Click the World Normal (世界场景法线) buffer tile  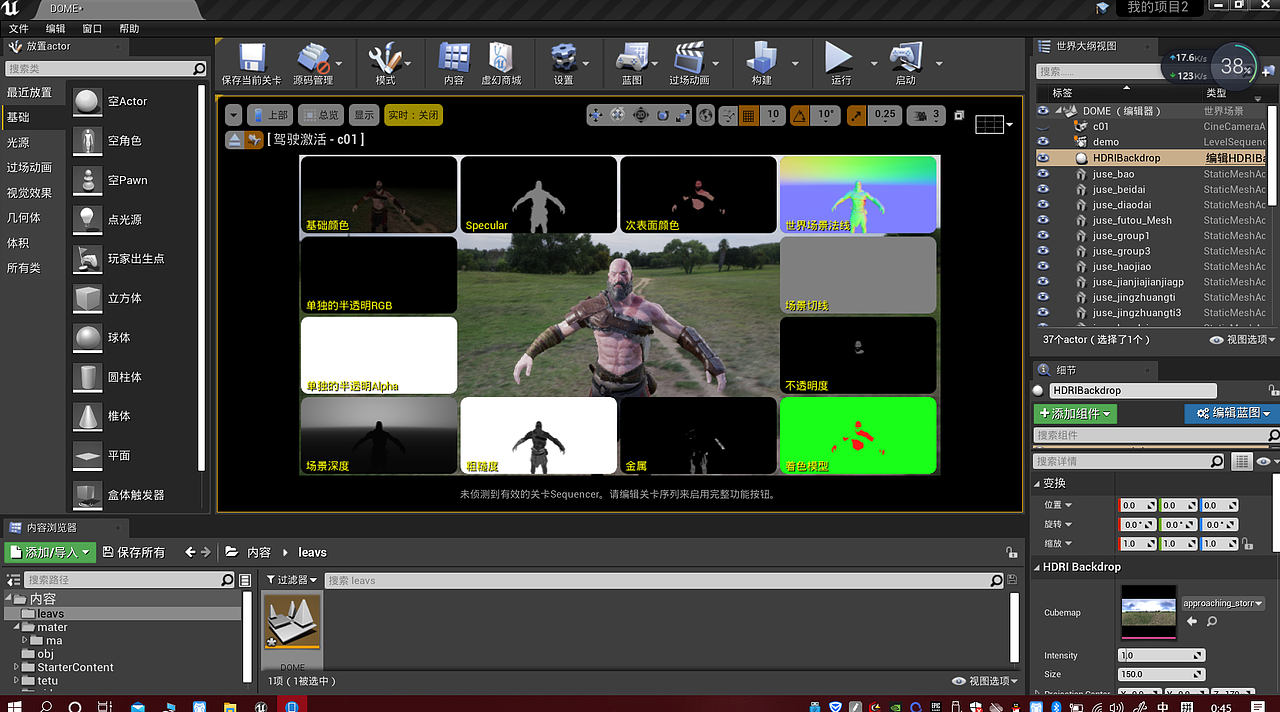pyautogui.click(x=858, y=195)
